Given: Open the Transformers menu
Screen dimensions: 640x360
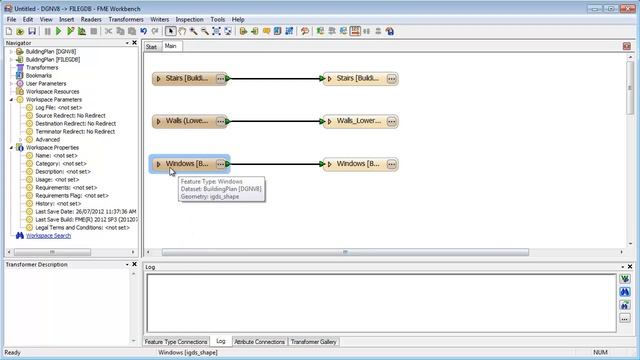Looking at the screenshot, I should pos(126,19).
